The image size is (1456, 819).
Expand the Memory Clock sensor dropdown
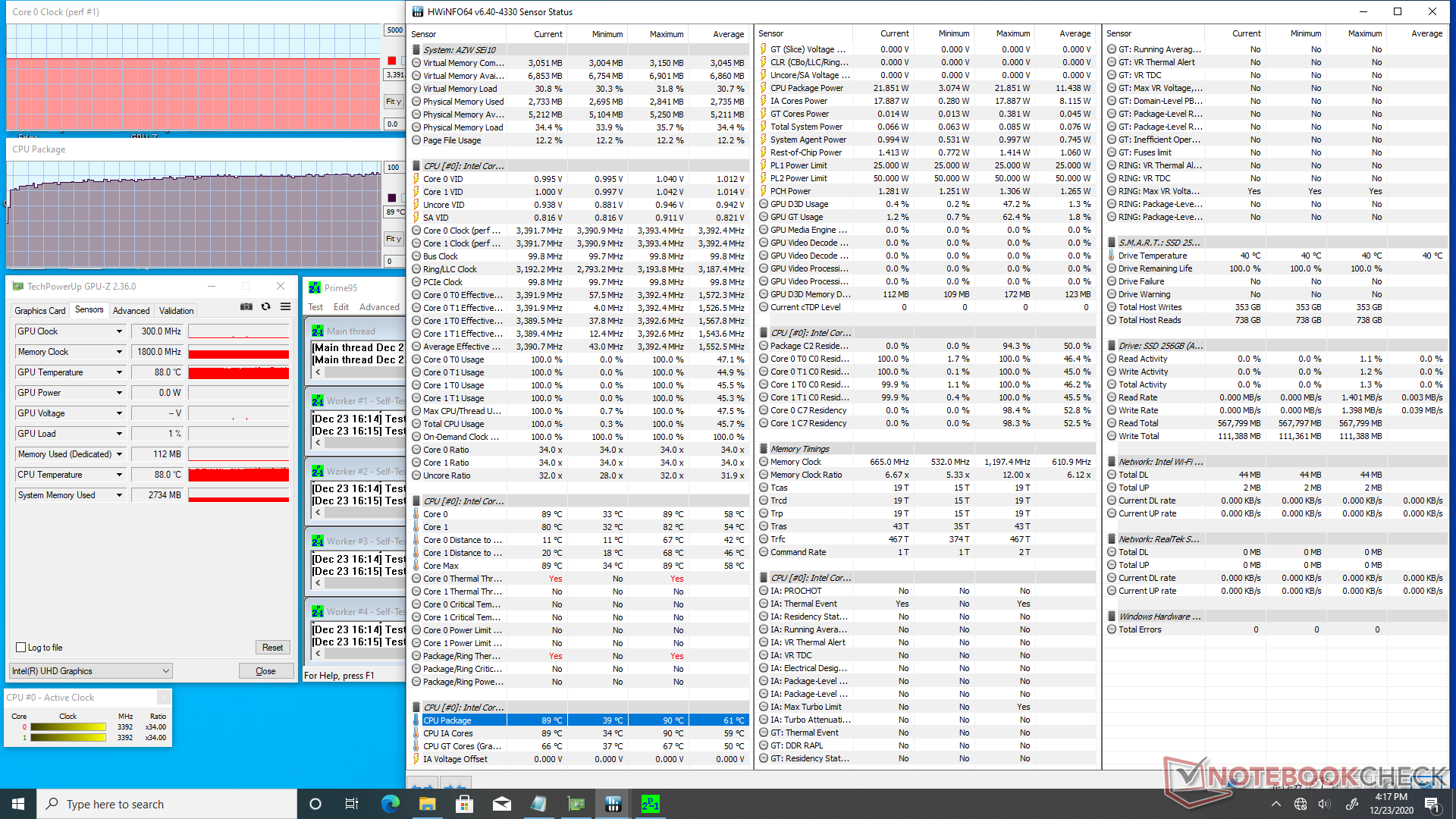coord(119,352)
